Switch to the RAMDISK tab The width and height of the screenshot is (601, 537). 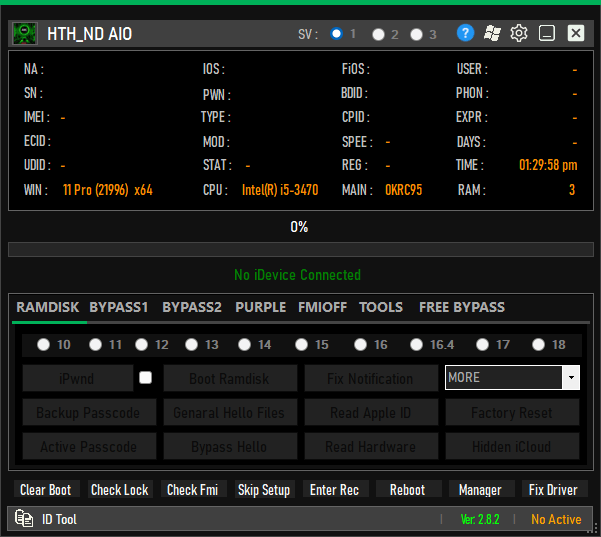pos(48,307)
